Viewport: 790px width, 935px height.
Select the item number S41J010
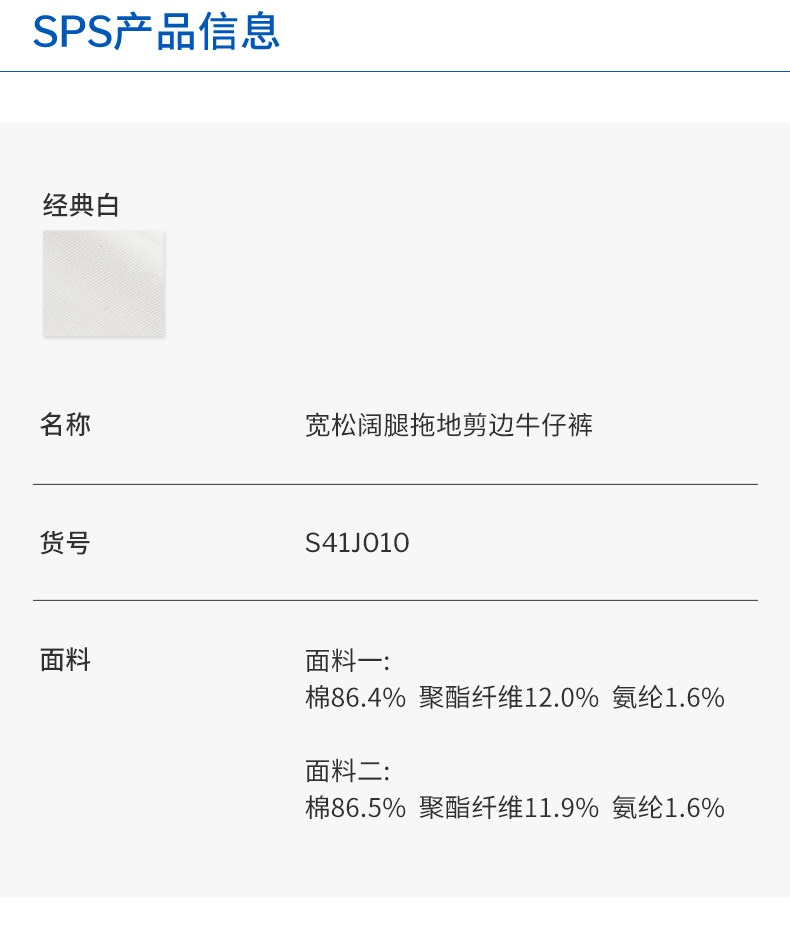coord(357,543)
